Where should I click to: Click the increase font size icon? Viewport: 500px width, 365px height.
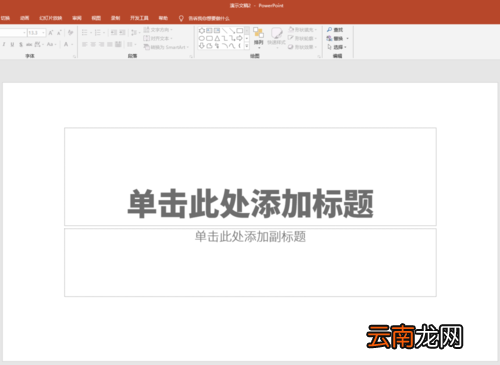pos(51,33)
